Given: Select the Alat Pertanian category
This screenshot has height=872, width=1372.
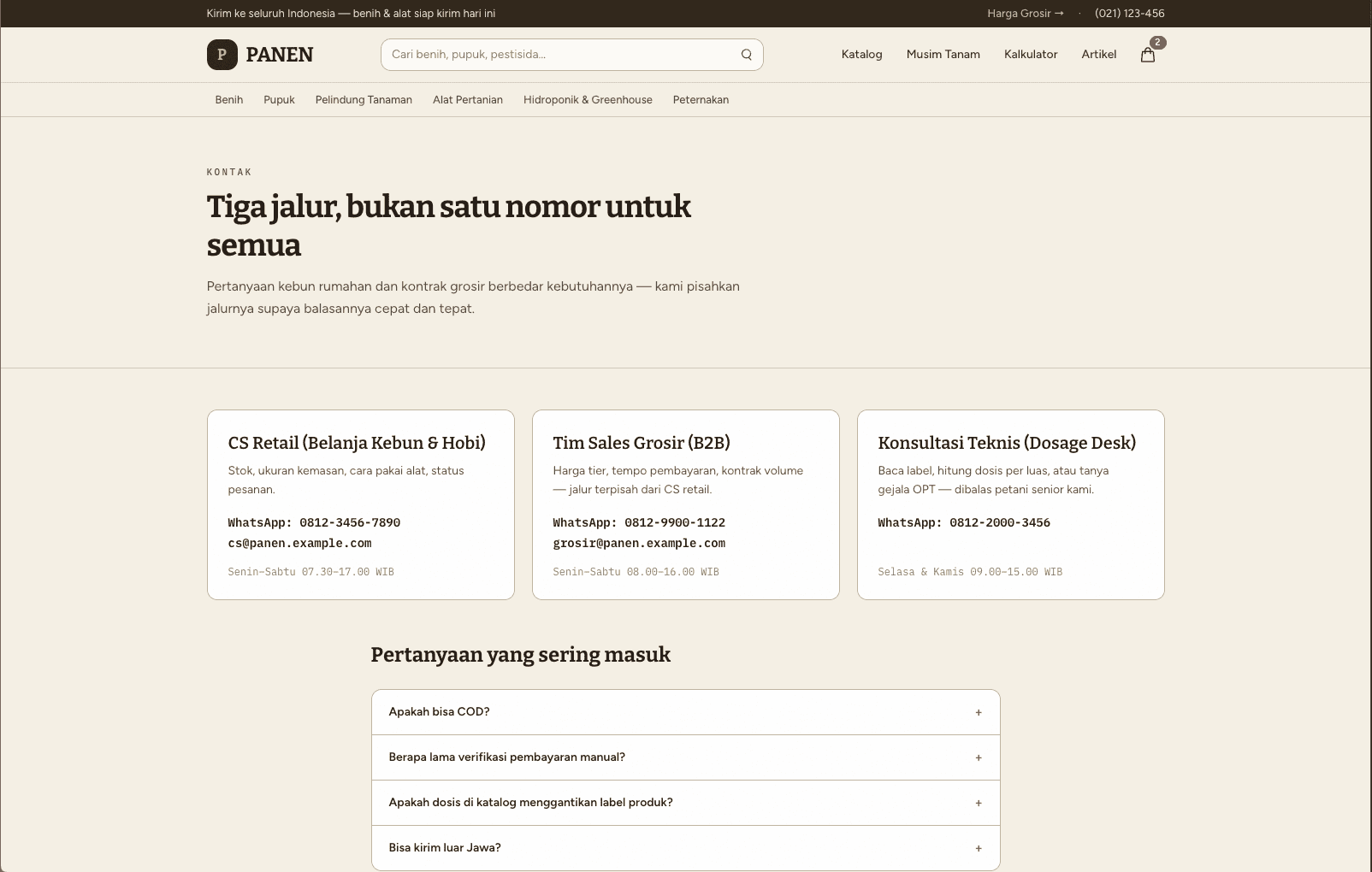Looking at the screenshot, I should [x=468, y=100].
